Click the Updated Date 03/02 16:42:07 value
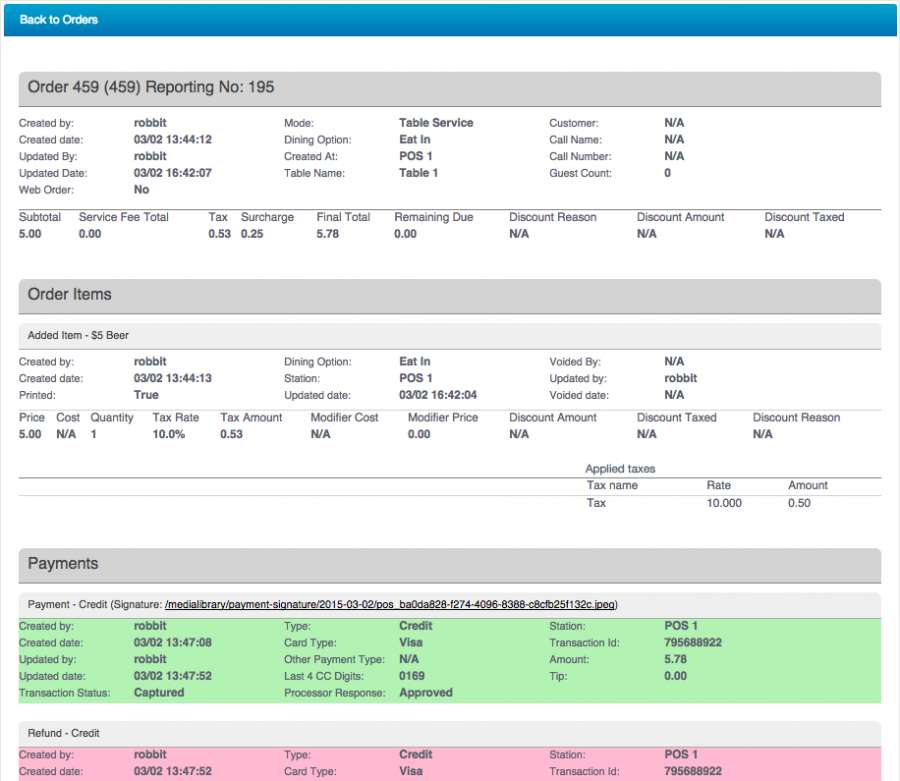The height and width of the screenshot is (781, 900). pos(172,173)
